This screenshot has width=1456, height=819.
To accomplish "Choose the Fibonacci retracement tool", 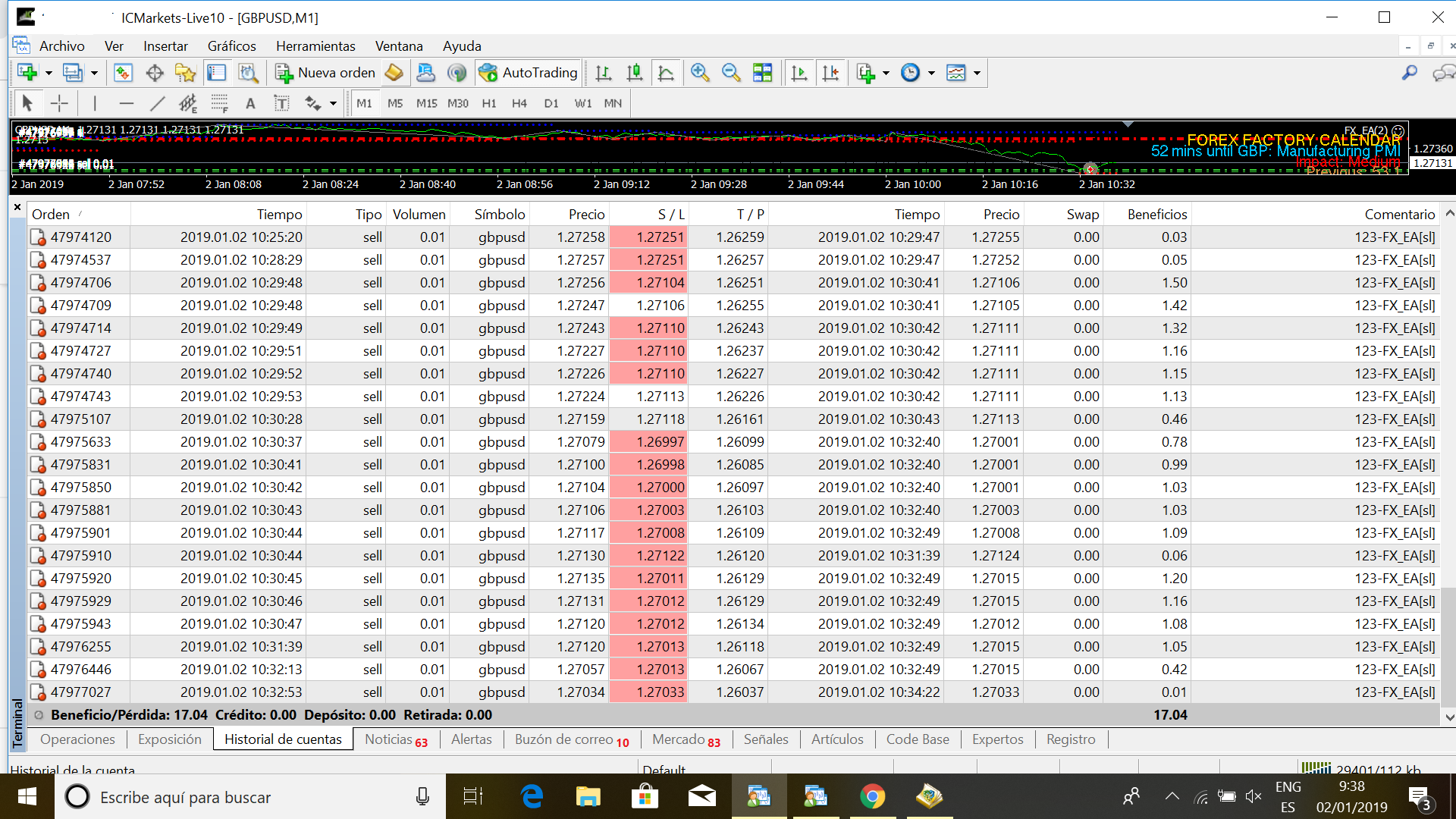I will click(219, 103).
